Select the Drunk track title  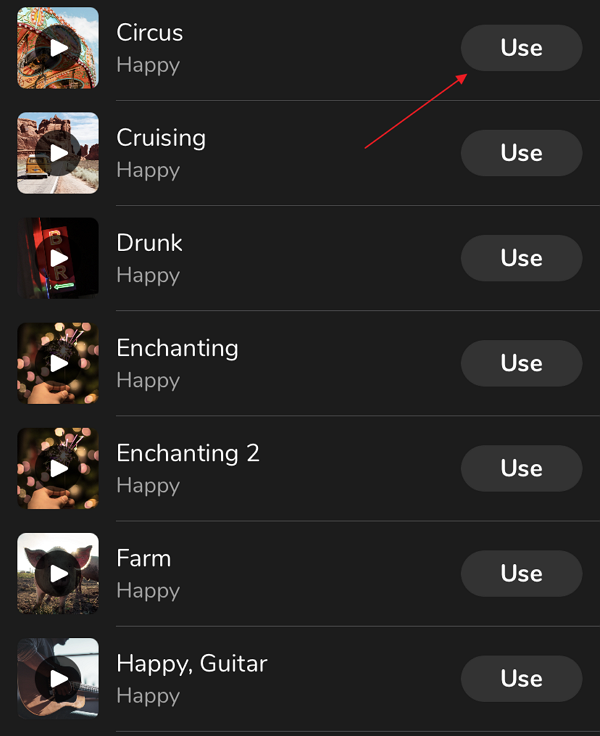coord(149,243)
